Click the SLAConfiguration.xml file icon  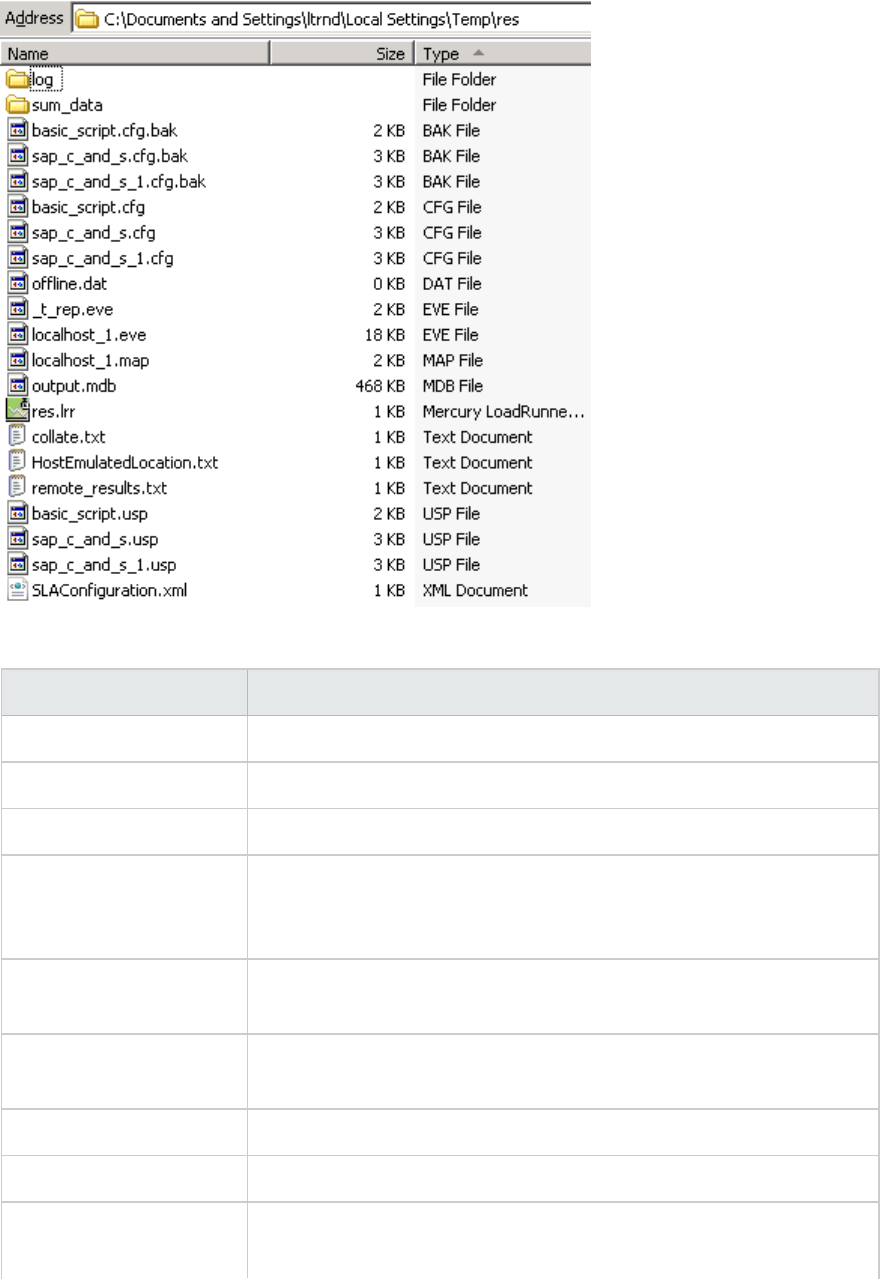[18, 590]
